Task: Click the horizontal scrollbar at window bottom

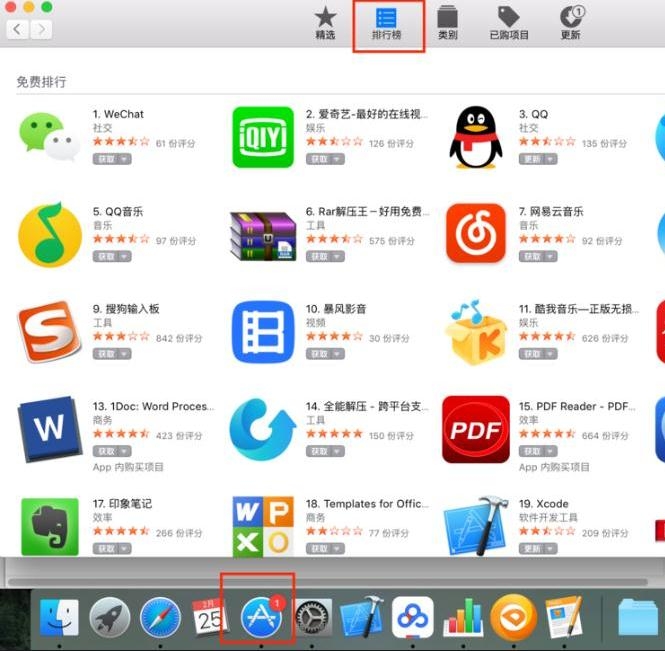Action: click(x=327, y=582)
